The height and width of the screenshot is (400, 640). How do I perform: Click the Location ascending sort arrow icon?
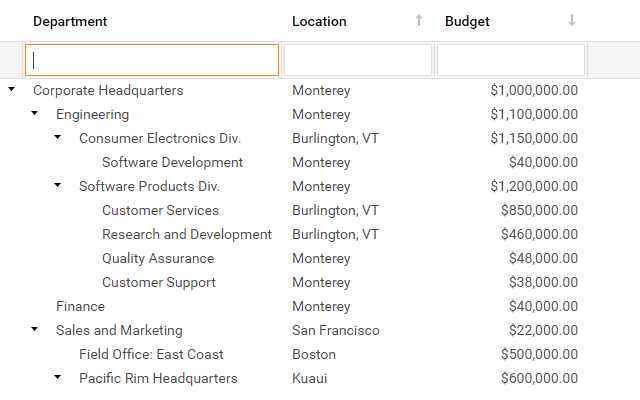(419, 21)
